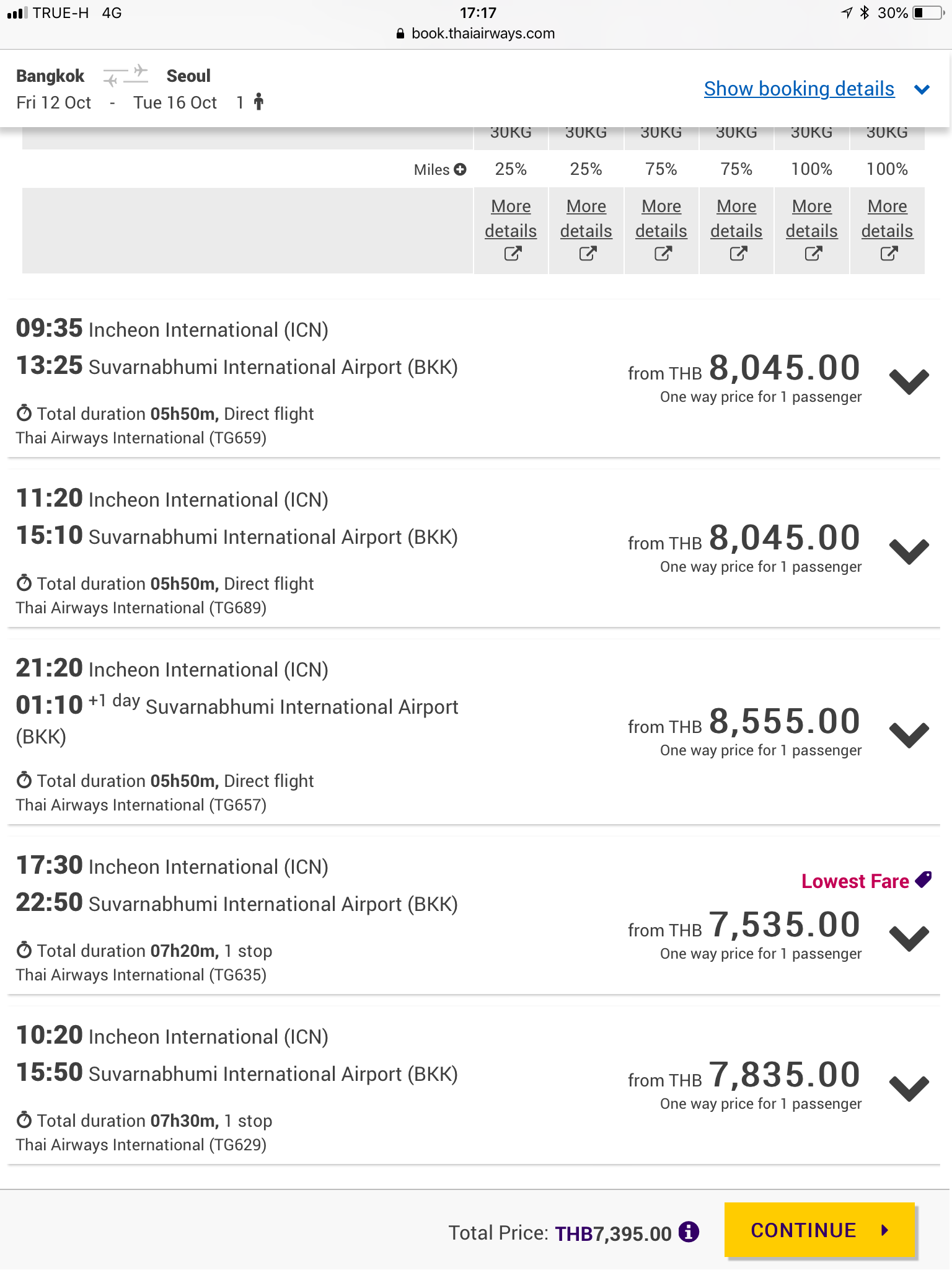Open More details for third fare column

[x=661, y=218]
